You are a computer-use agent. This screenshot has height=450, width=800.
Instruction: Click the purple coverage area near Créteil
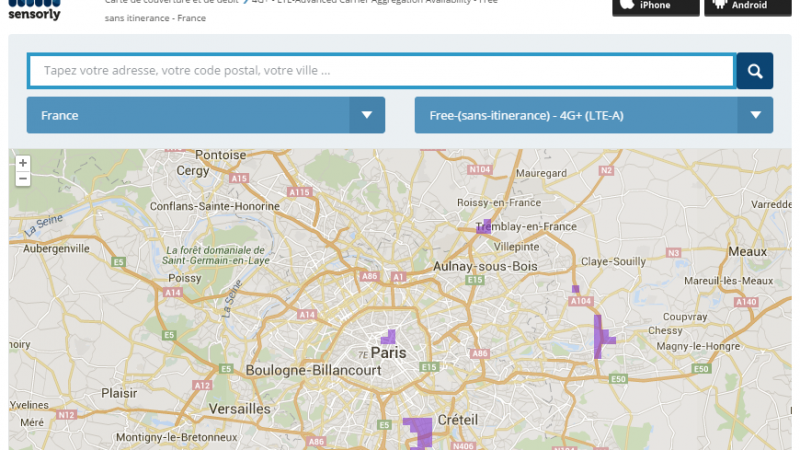(x=419, y=433)
